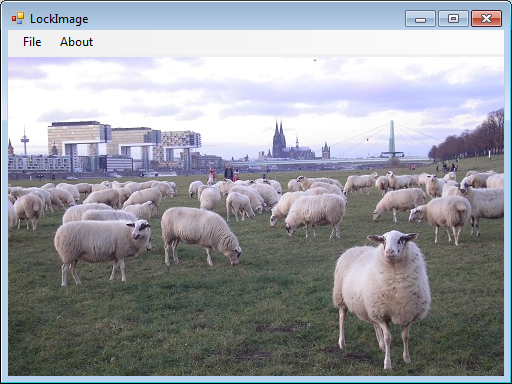
Task: Minimize the LockImage window
Action: (420, 18)
